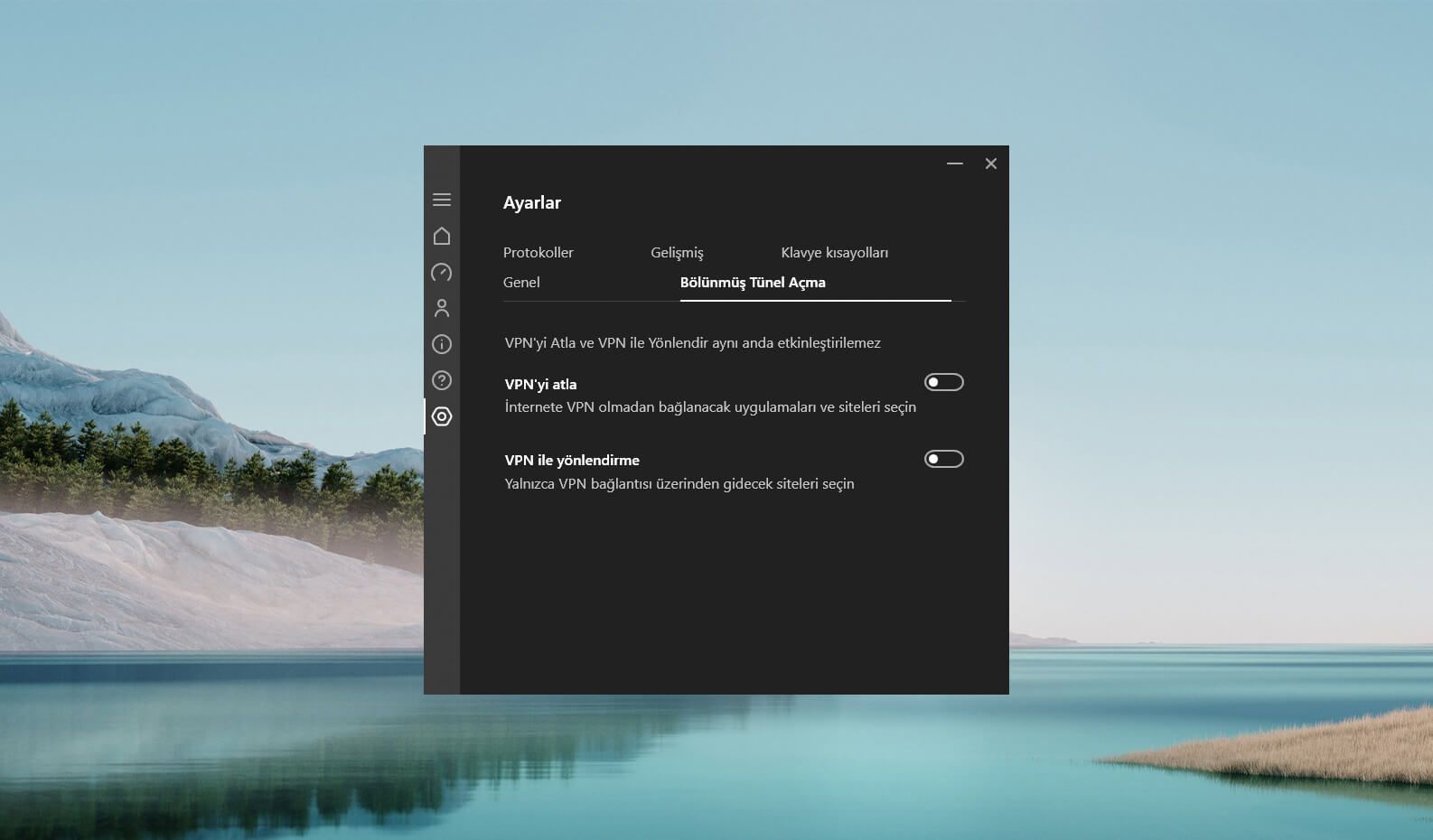Click the 'Yalnızca VPN bağlantısı üzerinden' description
This screenshot has height=840, width=1433.
pyautogui.click(x=679, y=484)
